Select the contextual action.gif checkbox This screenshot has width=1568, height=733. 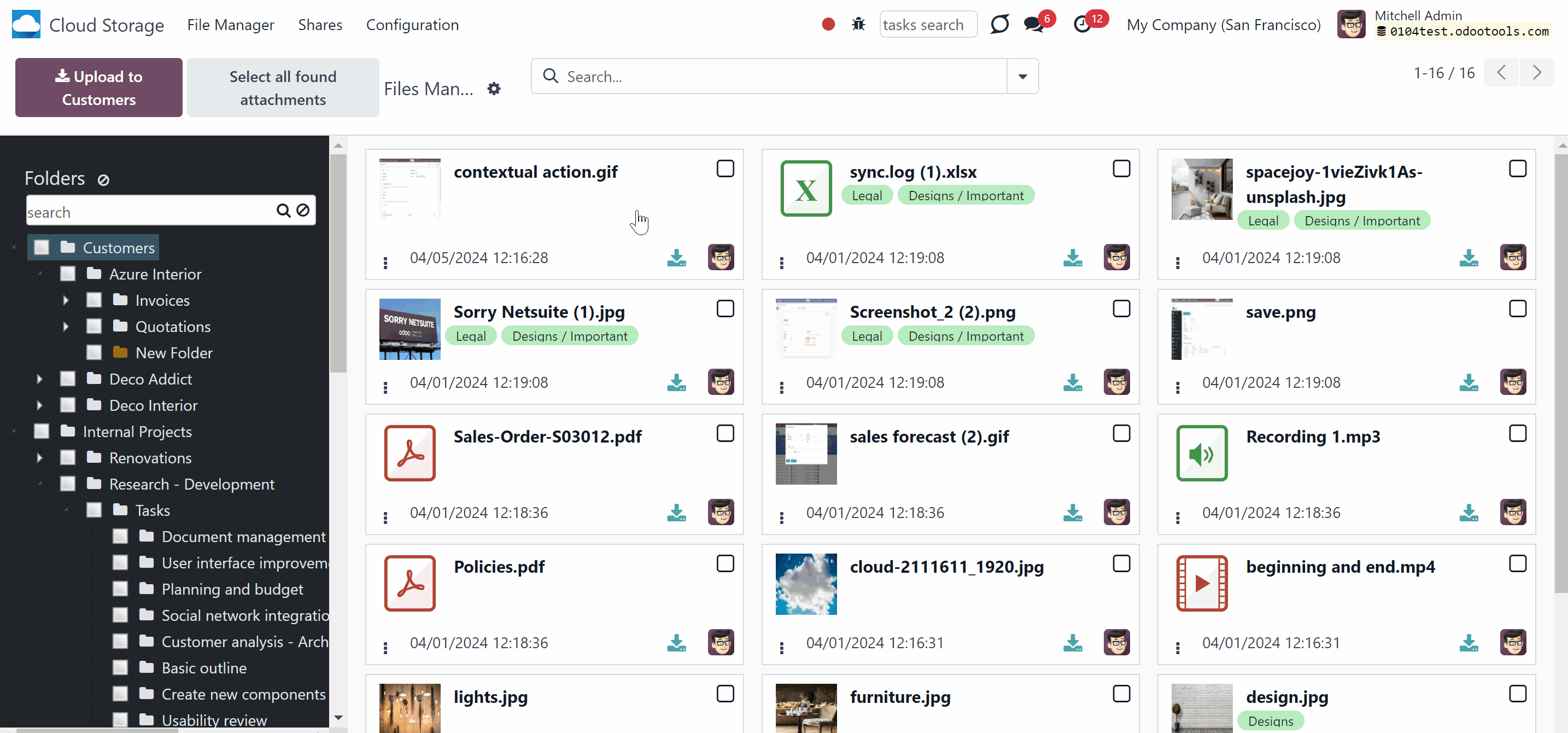pos(725,168)
